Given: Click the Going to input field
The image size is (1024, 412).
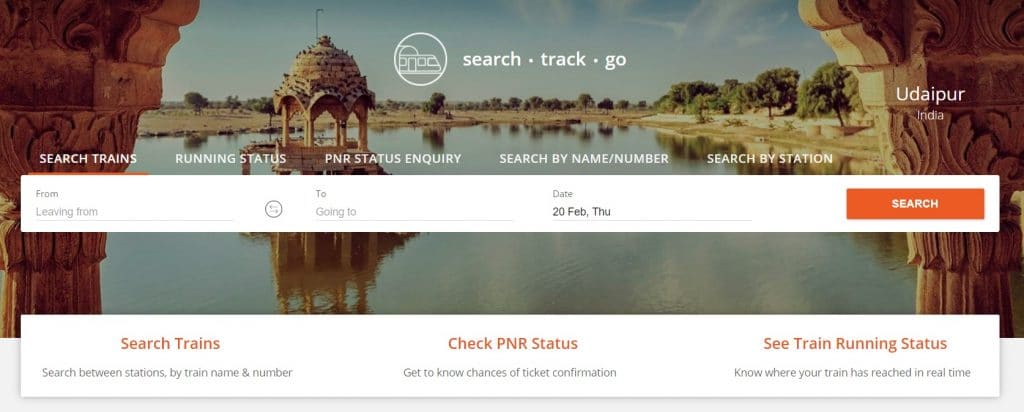Looking at the screenshot, I should click(414, 212).
